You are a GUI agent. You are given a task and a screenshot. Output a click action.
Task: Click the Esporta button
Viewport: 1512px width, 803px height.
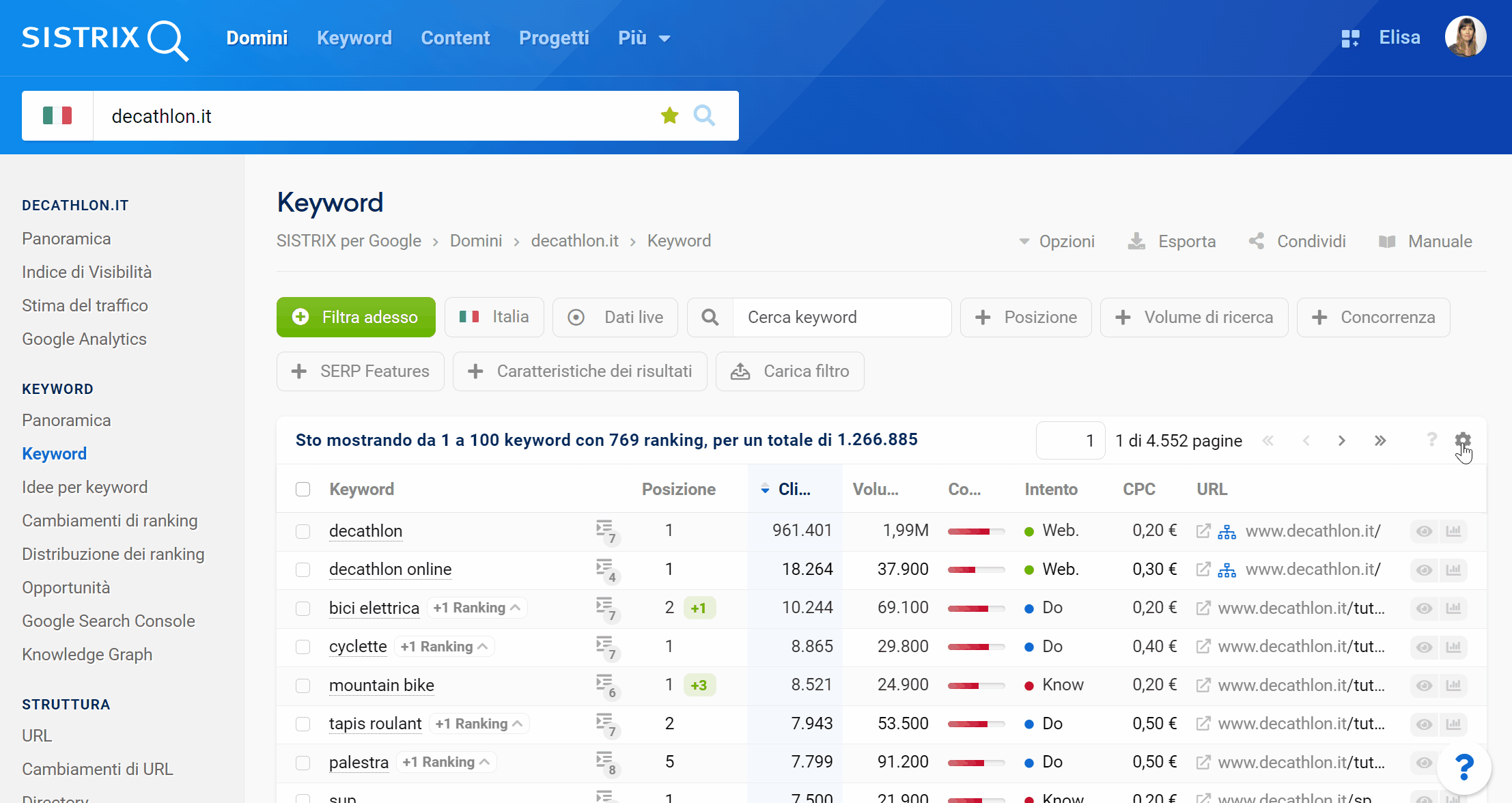click(x=1172, y=241)
